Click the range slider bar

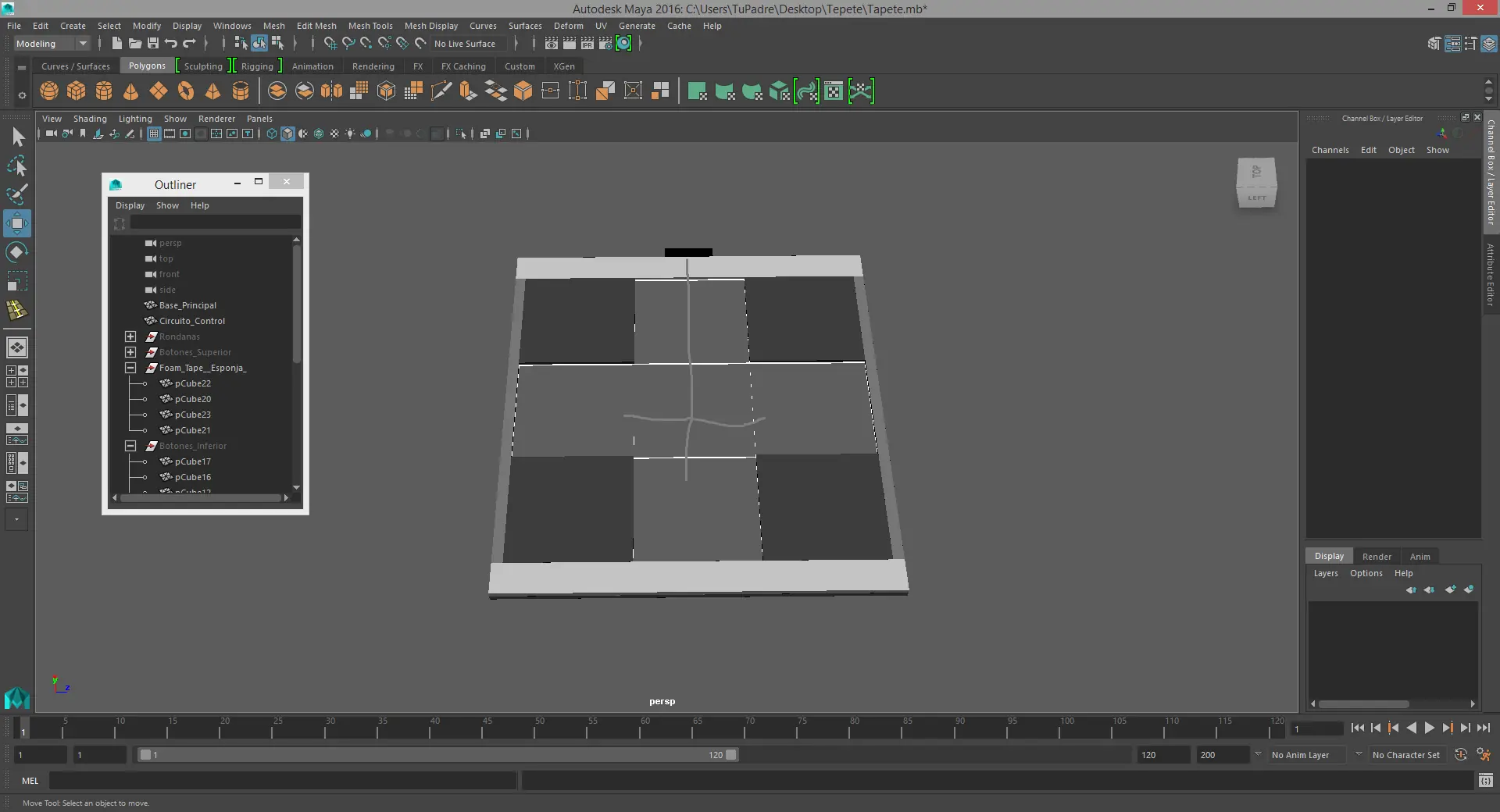pyautogui.click(x=437, y=755)
